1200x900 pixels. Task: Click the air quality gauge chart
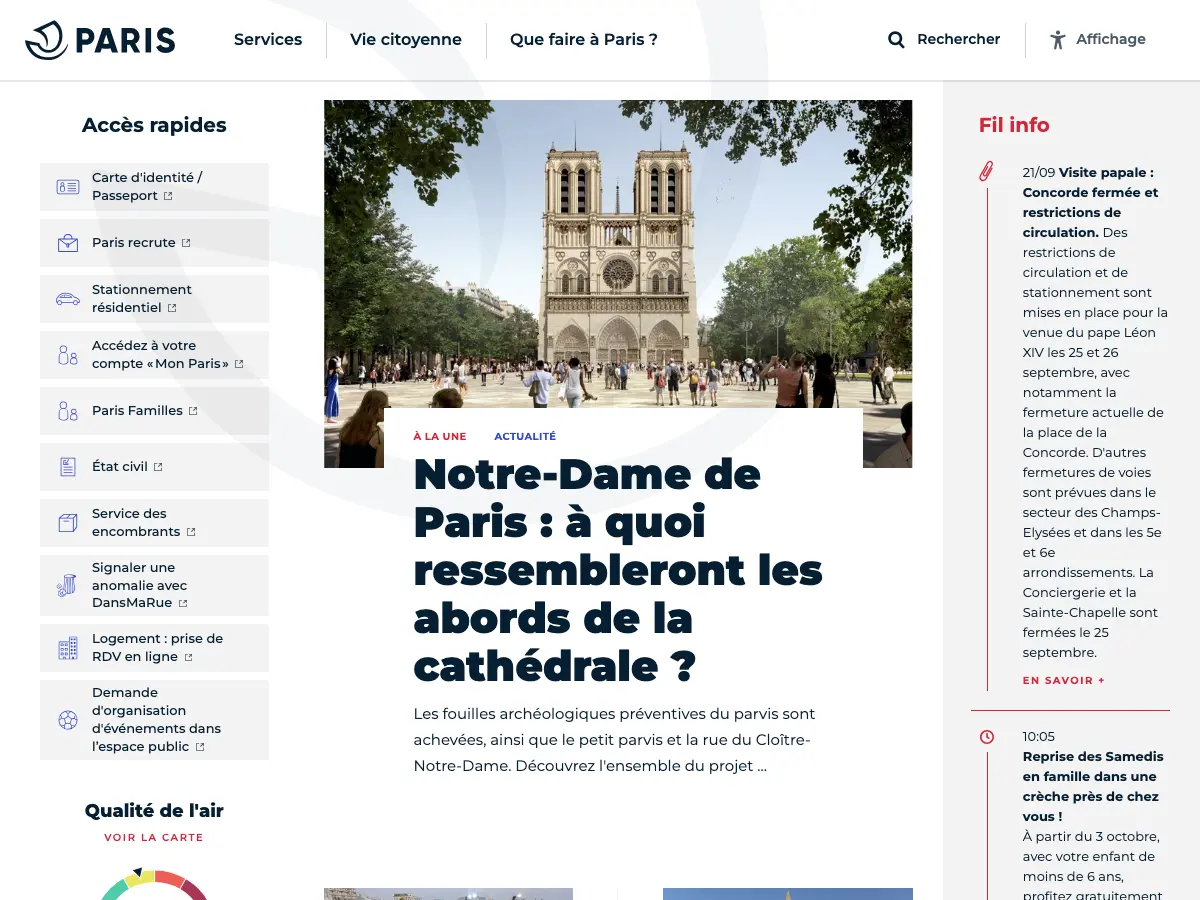pos(154,884)
